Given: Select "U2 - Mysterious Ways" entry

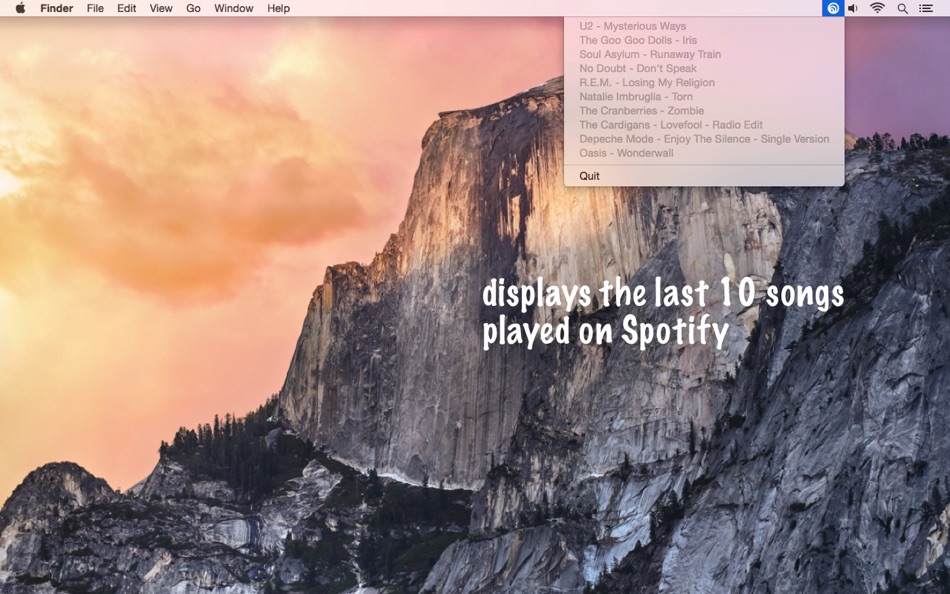Looking at the screenshot, I should coord(704,26).
